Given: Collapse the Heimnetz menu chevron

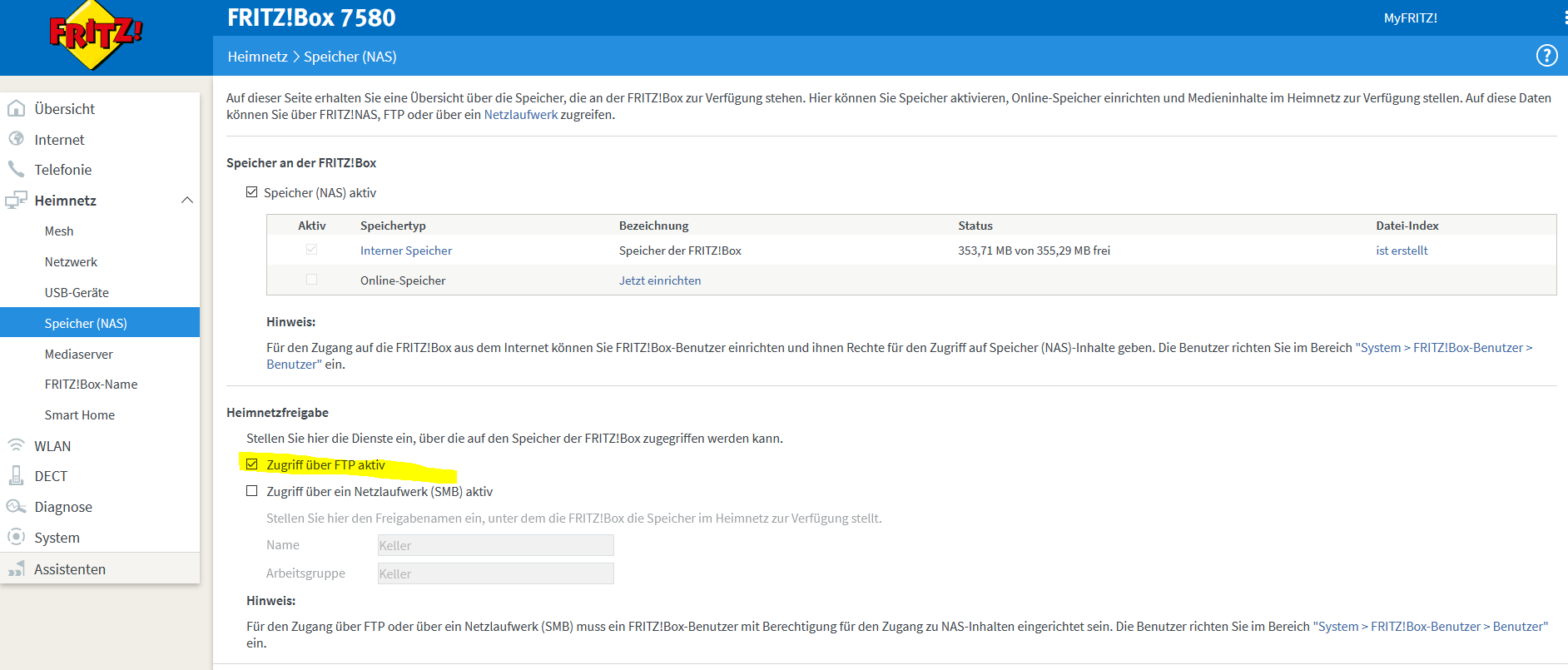Looking at the screenshot, I should pos(187,200).
